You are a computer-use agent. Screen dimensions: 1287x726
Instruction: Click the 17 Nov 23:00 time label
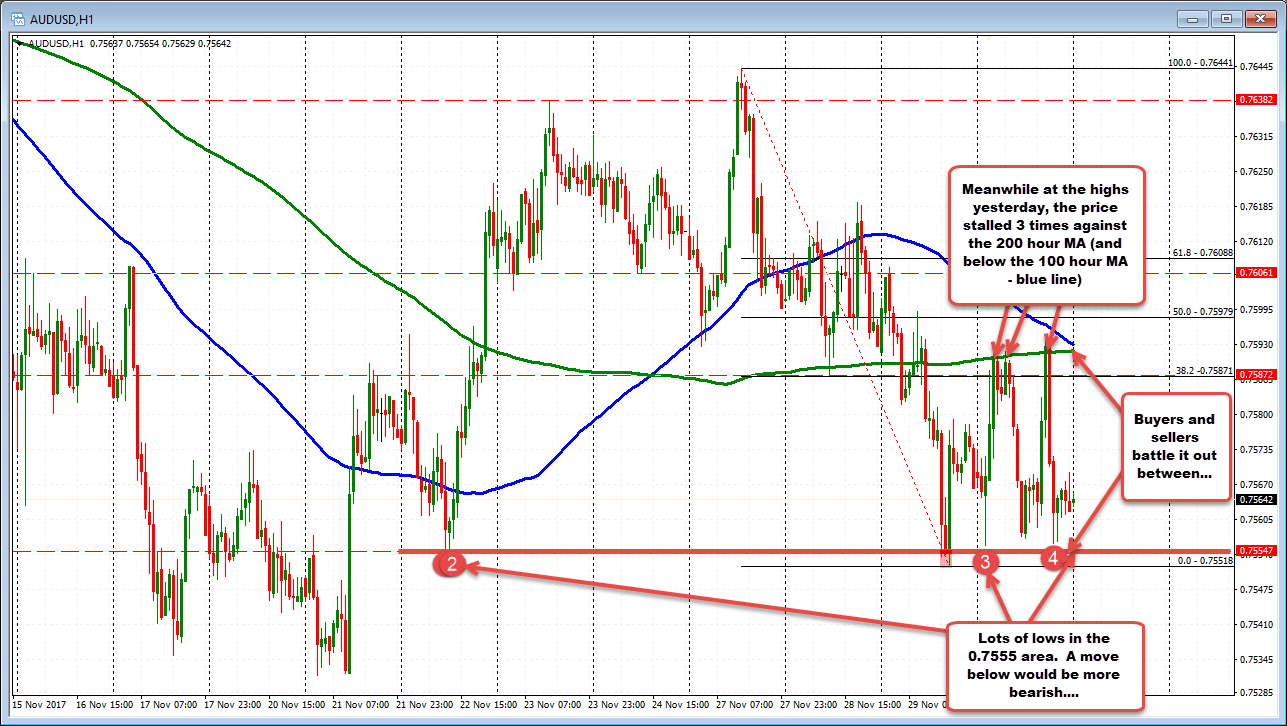pyautogui.click(x=232, y=704)
